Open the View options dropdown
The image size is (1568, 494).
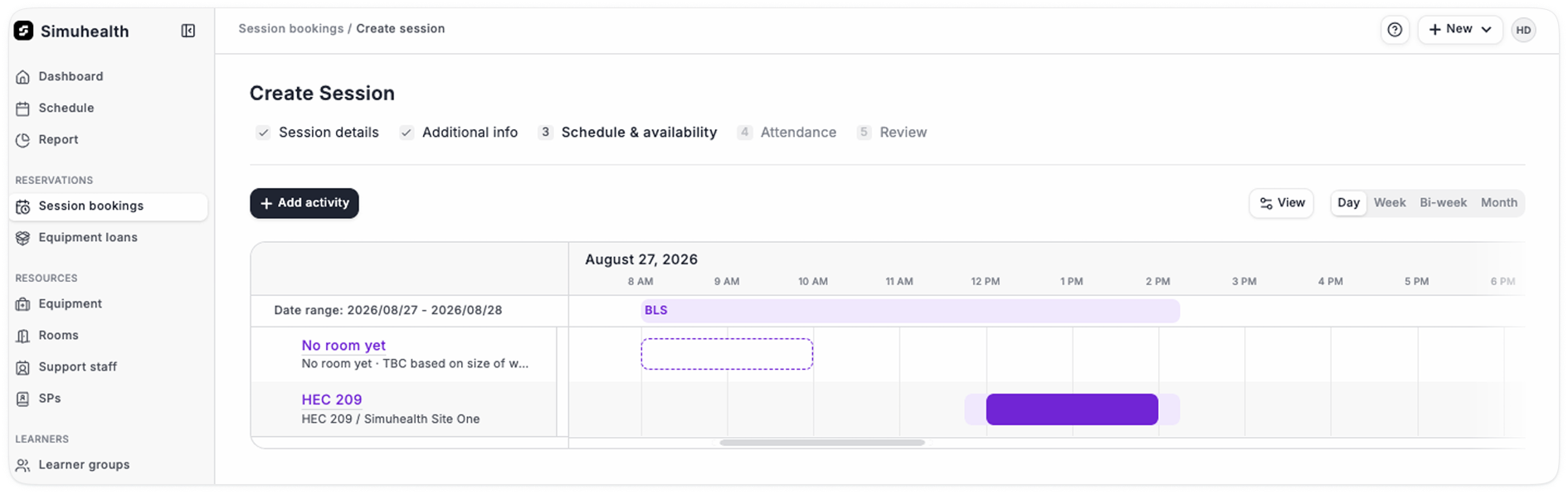pos(1281,203)
